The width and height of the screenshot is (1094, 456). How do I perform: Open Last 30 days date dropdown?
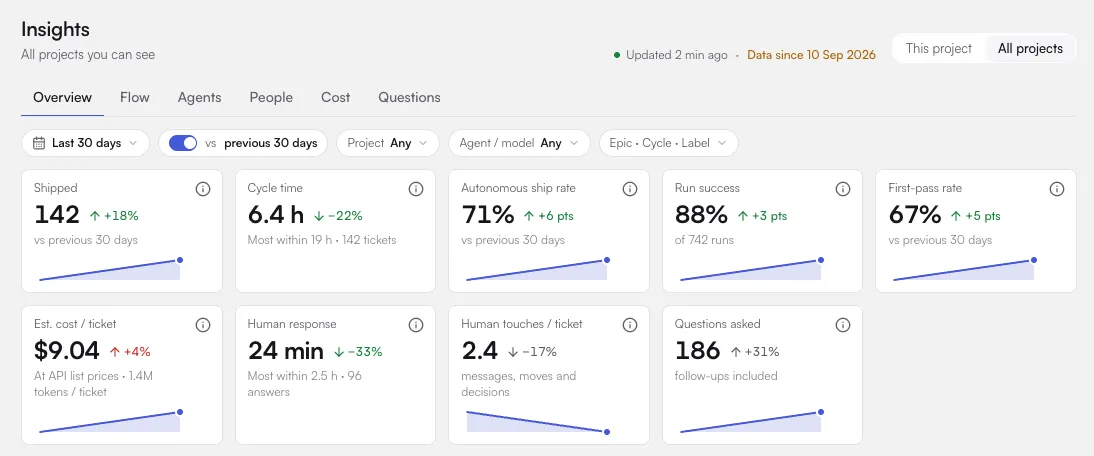(85, 143)
